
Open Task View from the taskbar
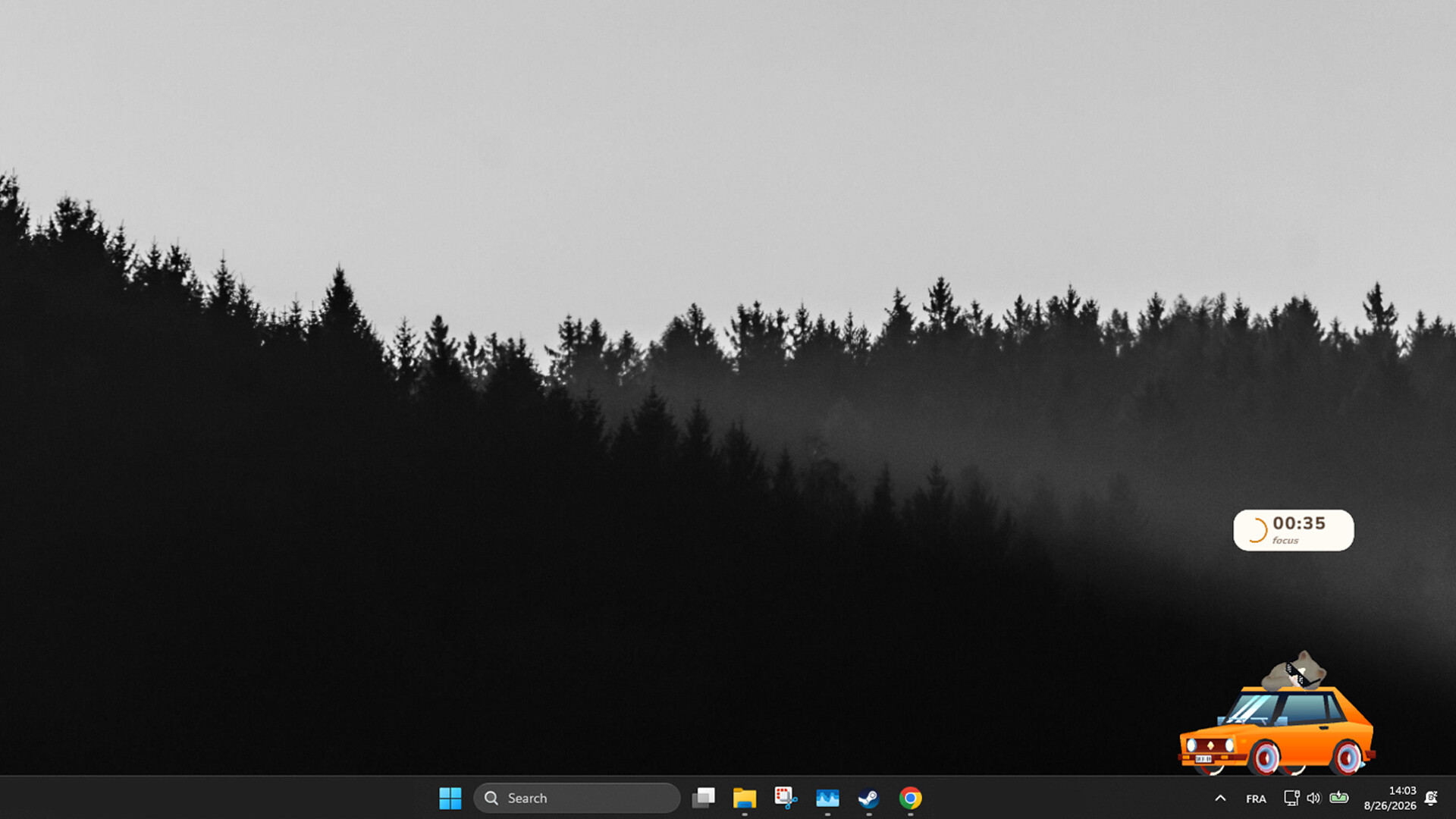click(703, 798)
